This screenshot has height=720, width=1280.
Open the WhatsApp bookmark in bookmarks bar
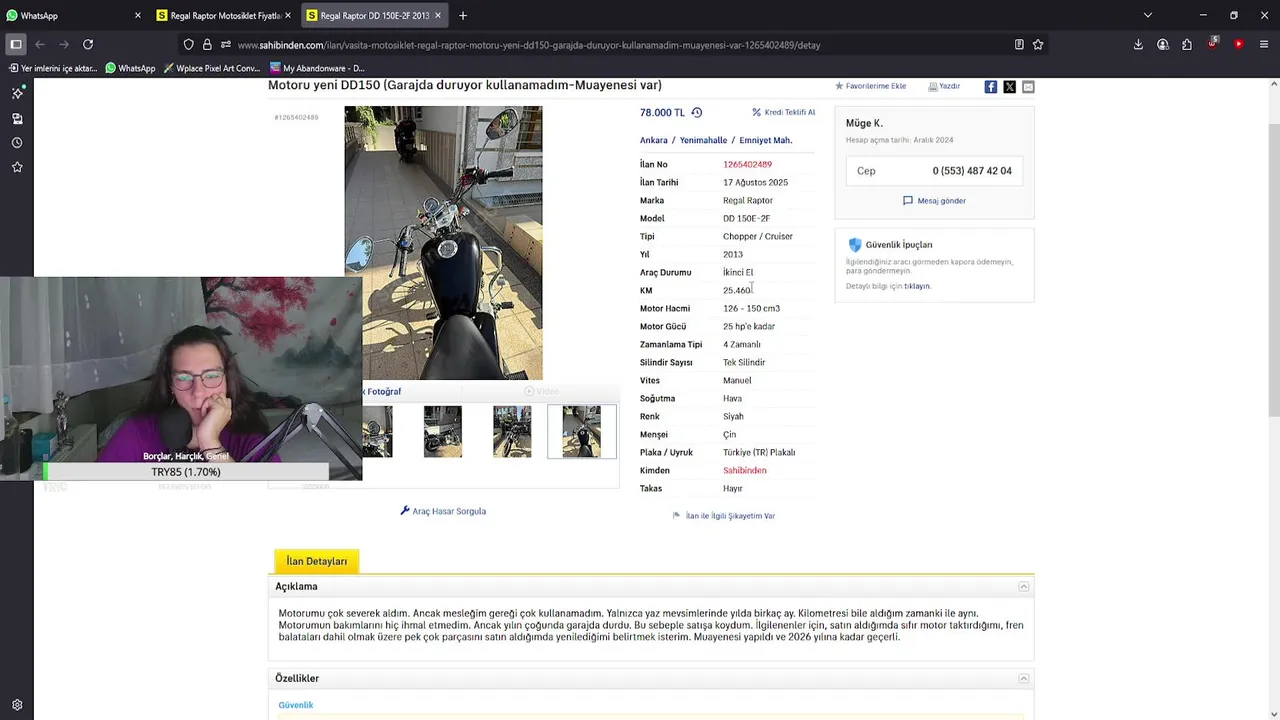130,68
